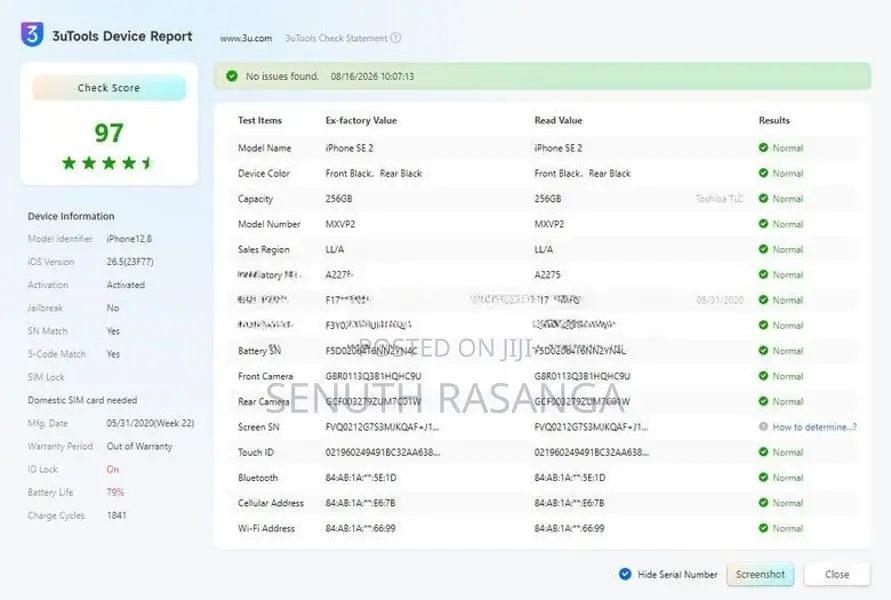Click the Activation value Activated
This screenshot has height=600, width=891.
point(126,285)
